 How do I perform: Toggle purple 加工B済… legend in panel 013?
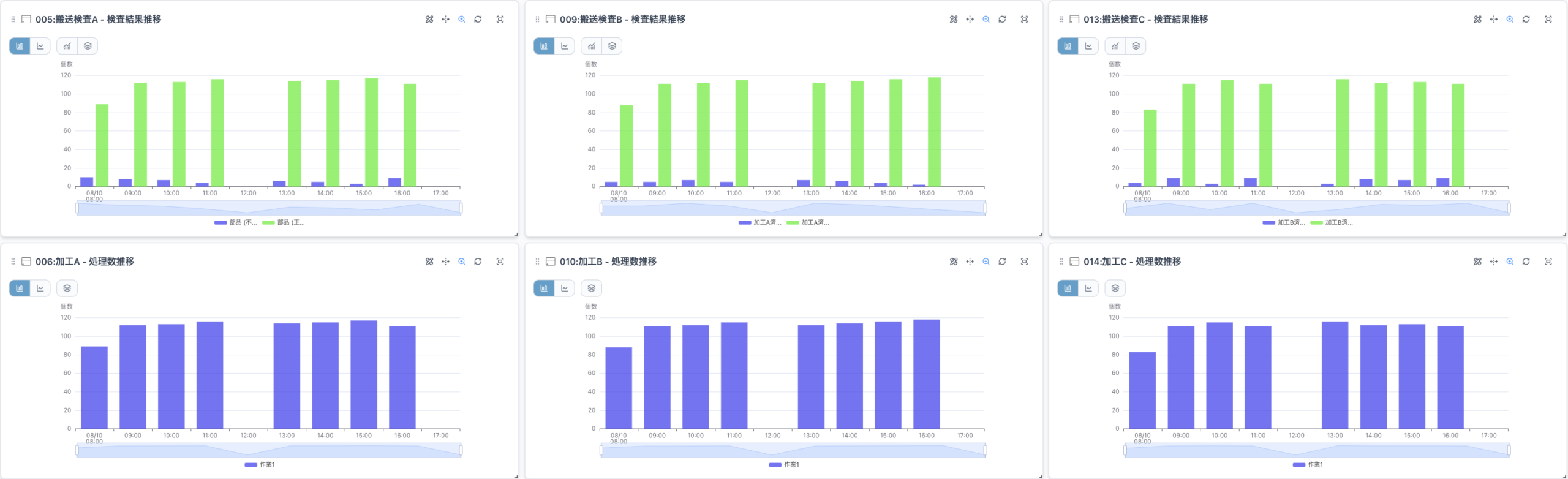[x=1284, y=223]
